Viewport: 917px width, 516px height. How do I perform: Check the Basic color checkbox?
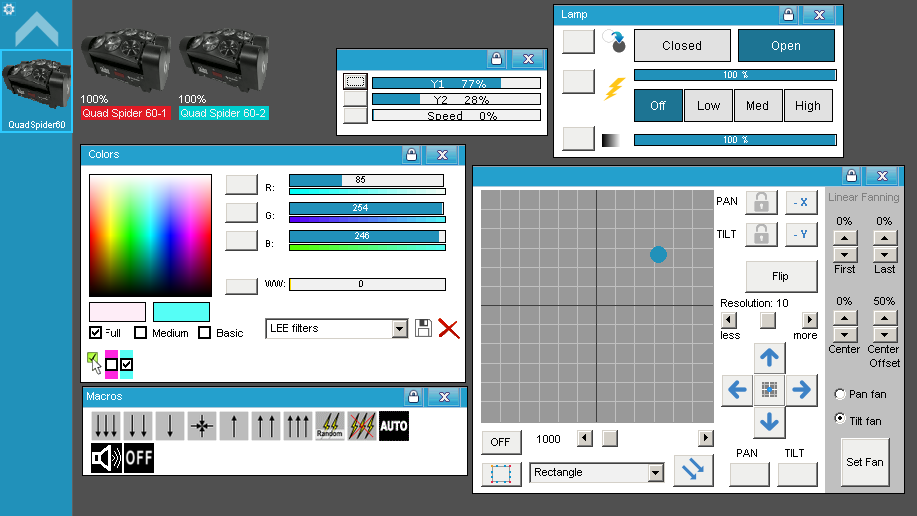point(204,333)
